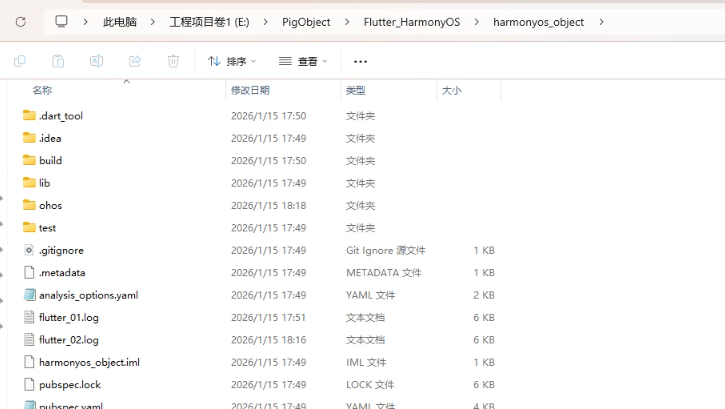Select the .gitignore file icon
Screen dimensions: 725x409
[29, 250]
